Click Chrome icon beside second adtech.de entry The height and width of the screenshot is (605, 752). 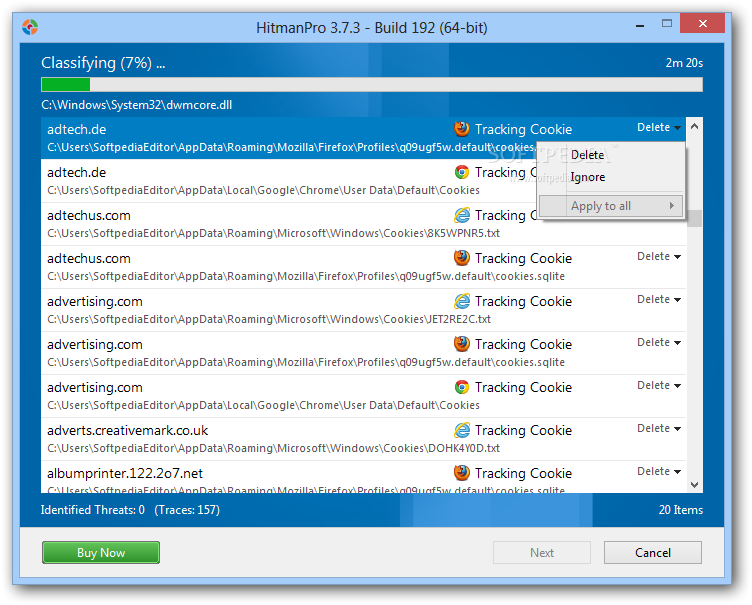[461, 172]
